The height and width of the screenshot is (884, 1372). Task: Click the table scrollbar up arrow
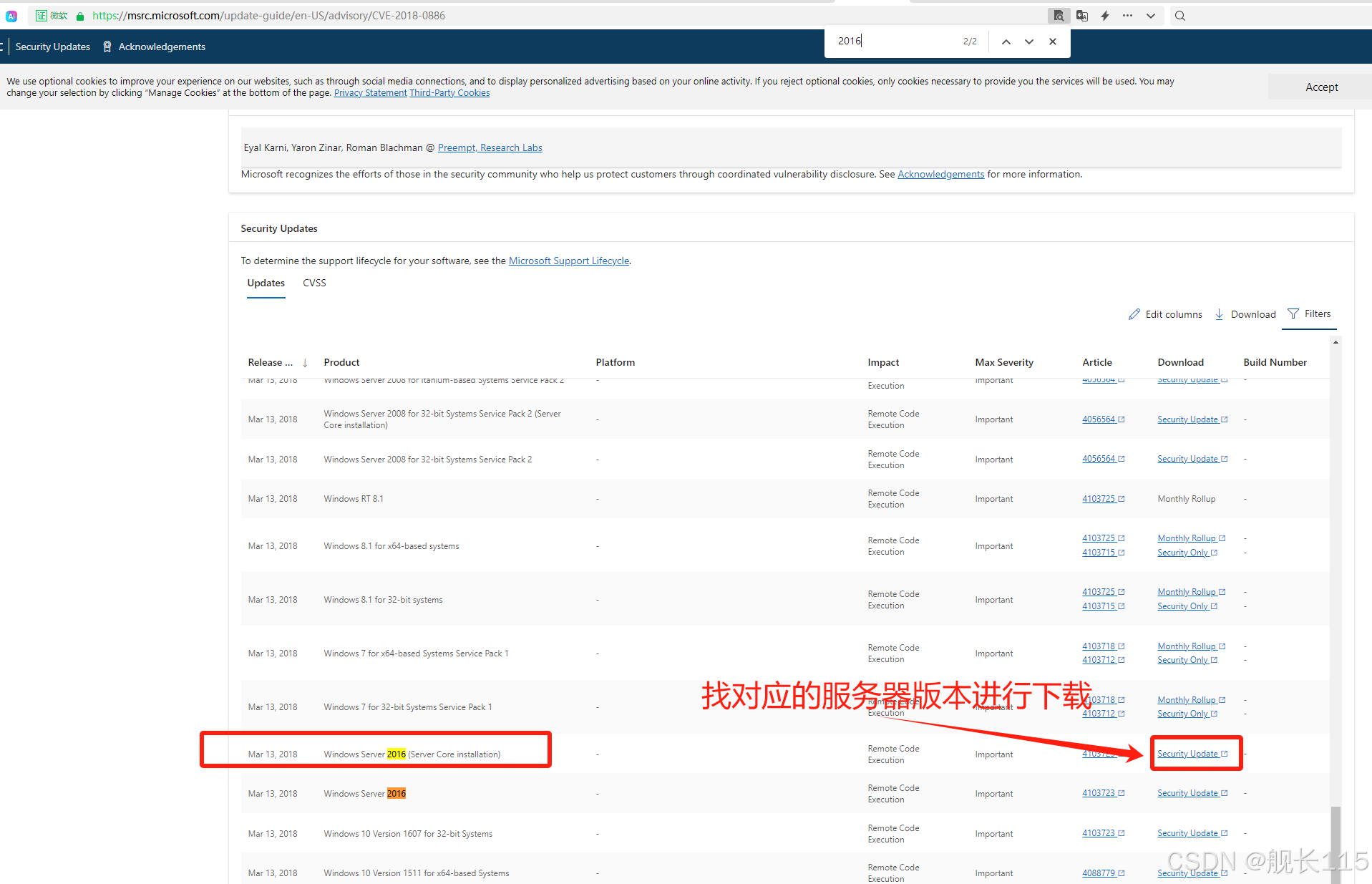(x=1335, y=343)
